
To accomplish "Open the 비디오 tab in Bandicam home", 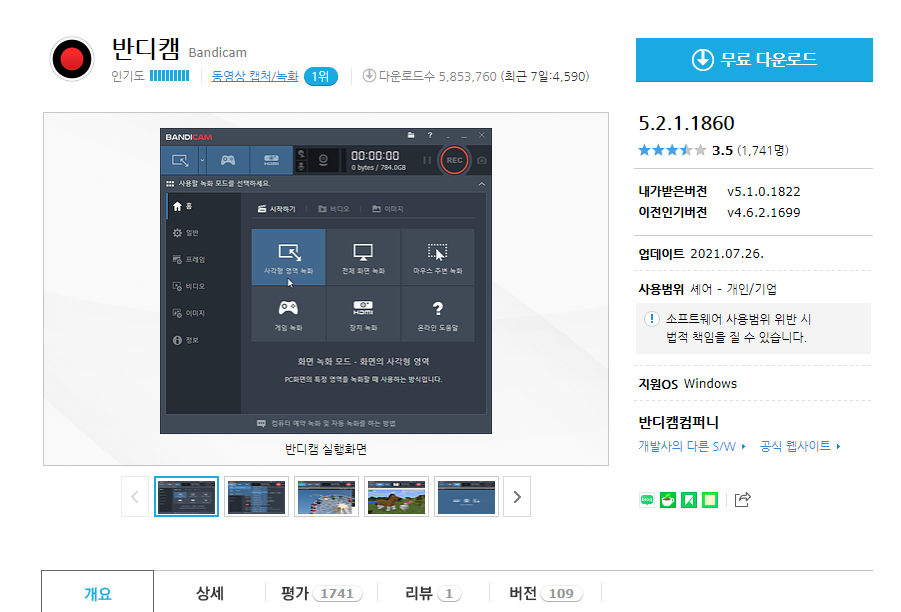I will click(334, 209).
